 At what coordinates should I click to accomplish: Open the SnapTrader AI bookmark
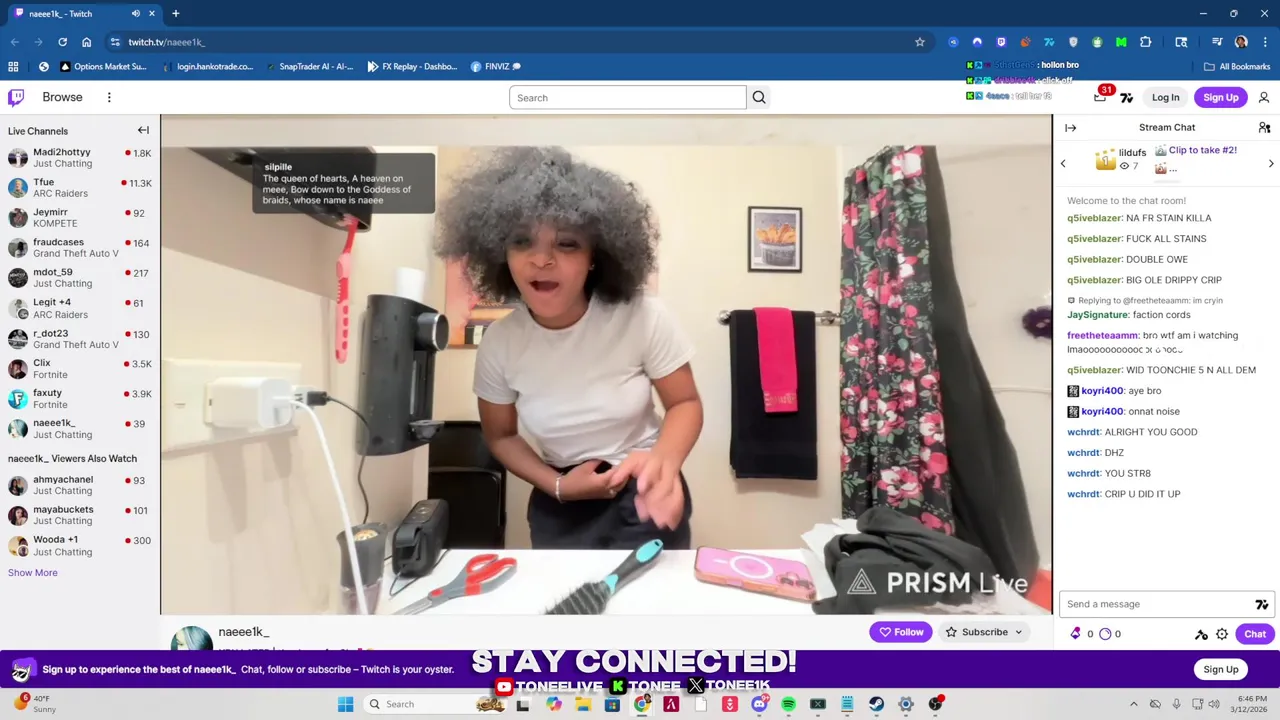click(308, 66)
